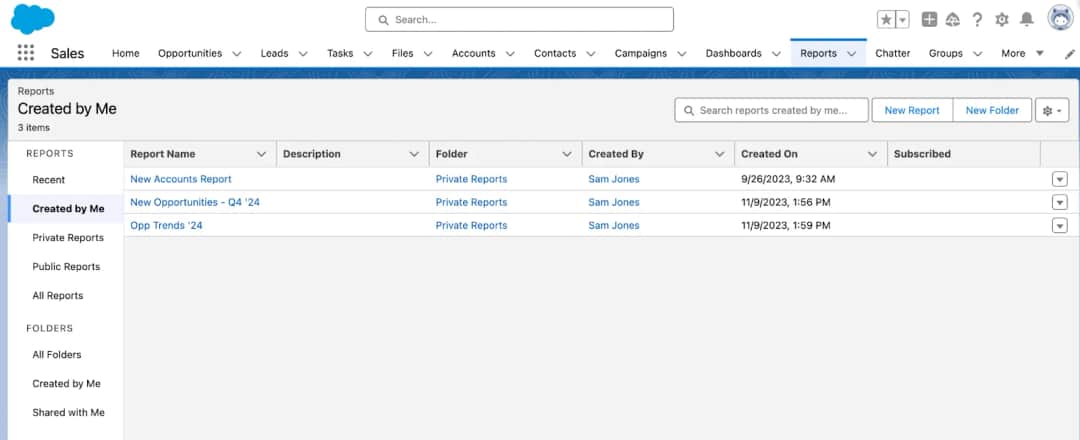Expand the Groups tab chevron
Viewport: 1080px width, 440px height.
pyautogui.click(x=978, y=54)
